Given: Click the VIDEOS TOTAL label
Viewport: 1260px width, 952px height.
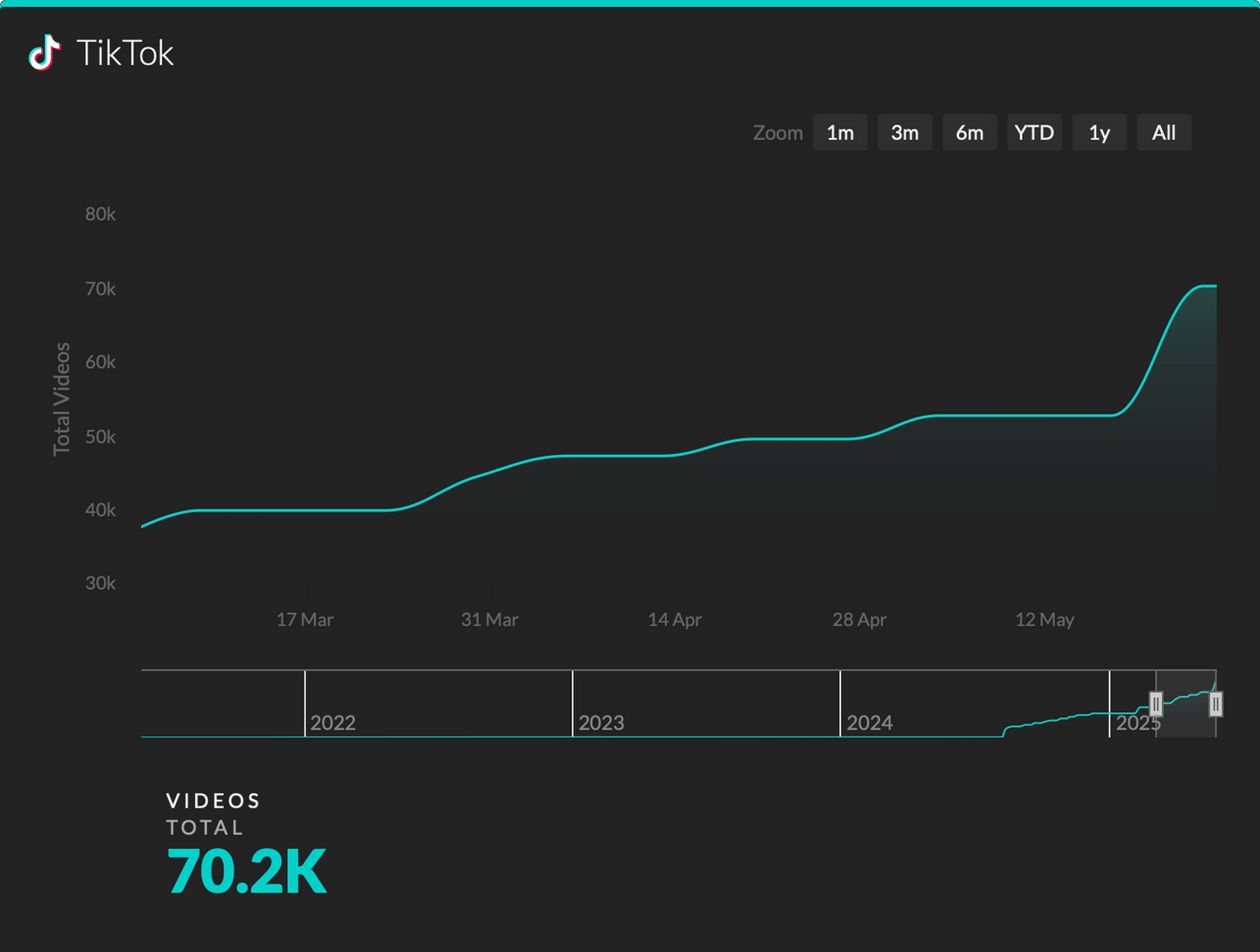Looking at the screenshot, I should coord(213,814).
